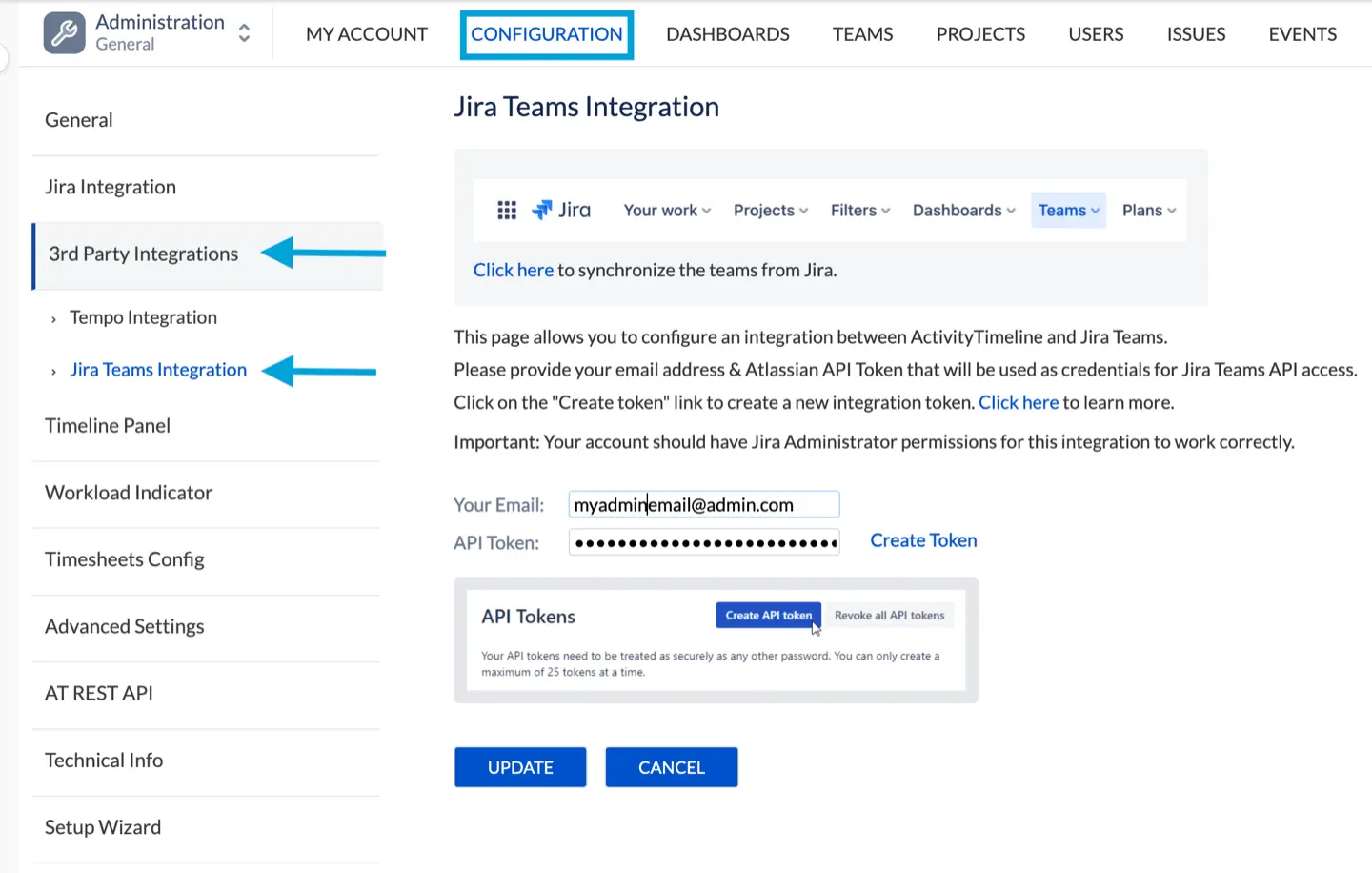
Task: Switch to the Dashboards tab
Action: (727, 34)
